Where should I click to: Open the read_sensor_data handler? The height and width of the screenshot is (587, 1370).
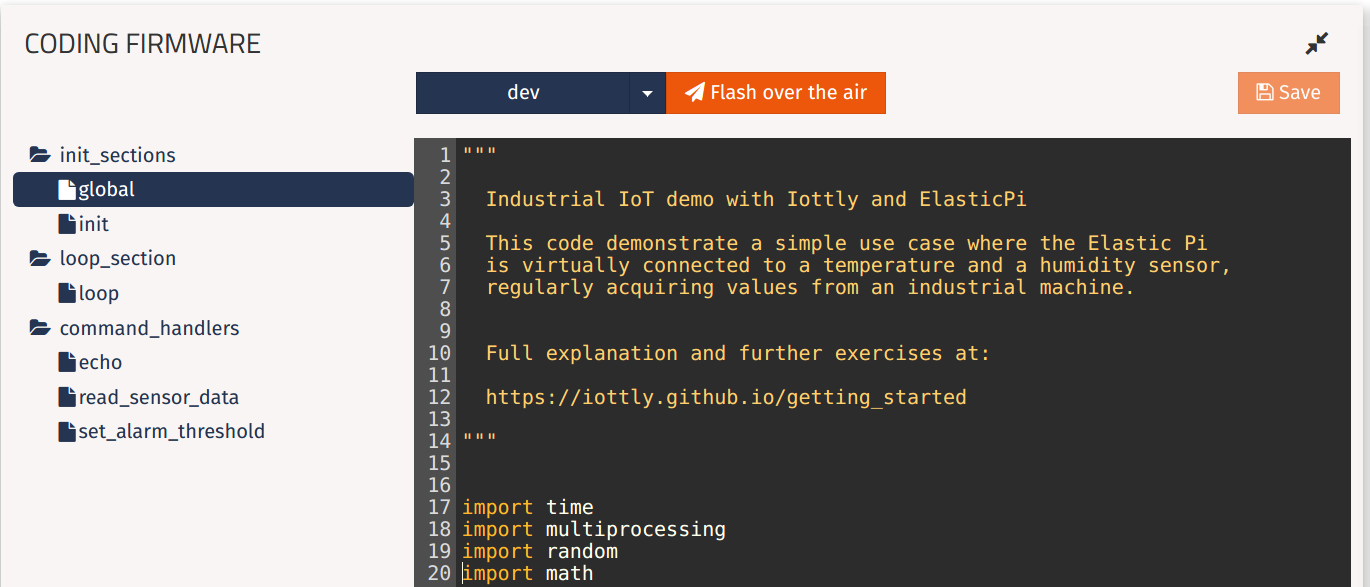point(156,396)
